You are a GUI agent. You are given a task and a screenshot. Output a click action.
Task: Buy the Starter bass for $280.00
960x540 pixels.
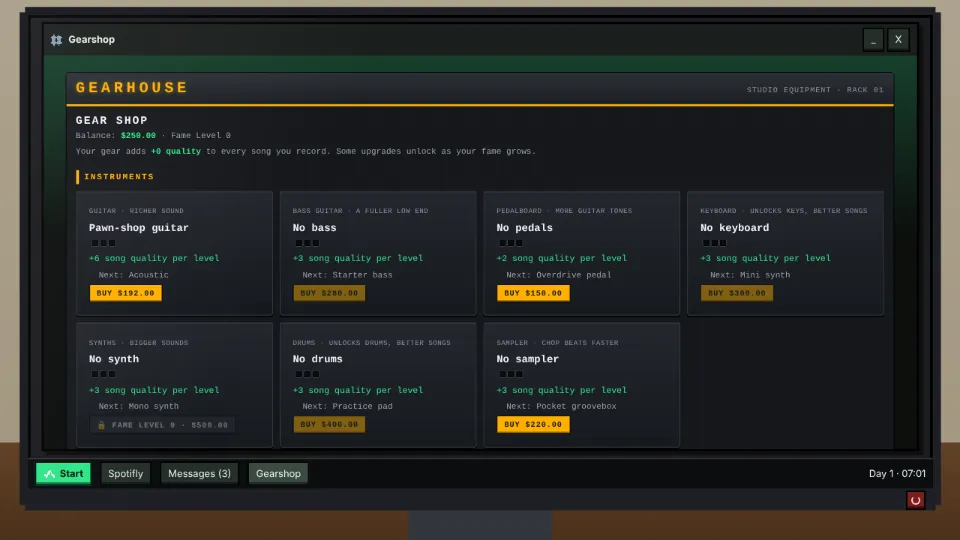pyautogui.click(x=329, y=293)
